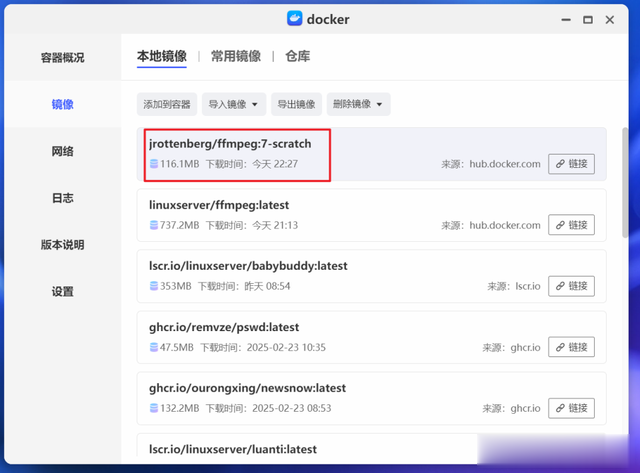Open the 链接 link for ourongxing/newsnow image

[571, 408]
